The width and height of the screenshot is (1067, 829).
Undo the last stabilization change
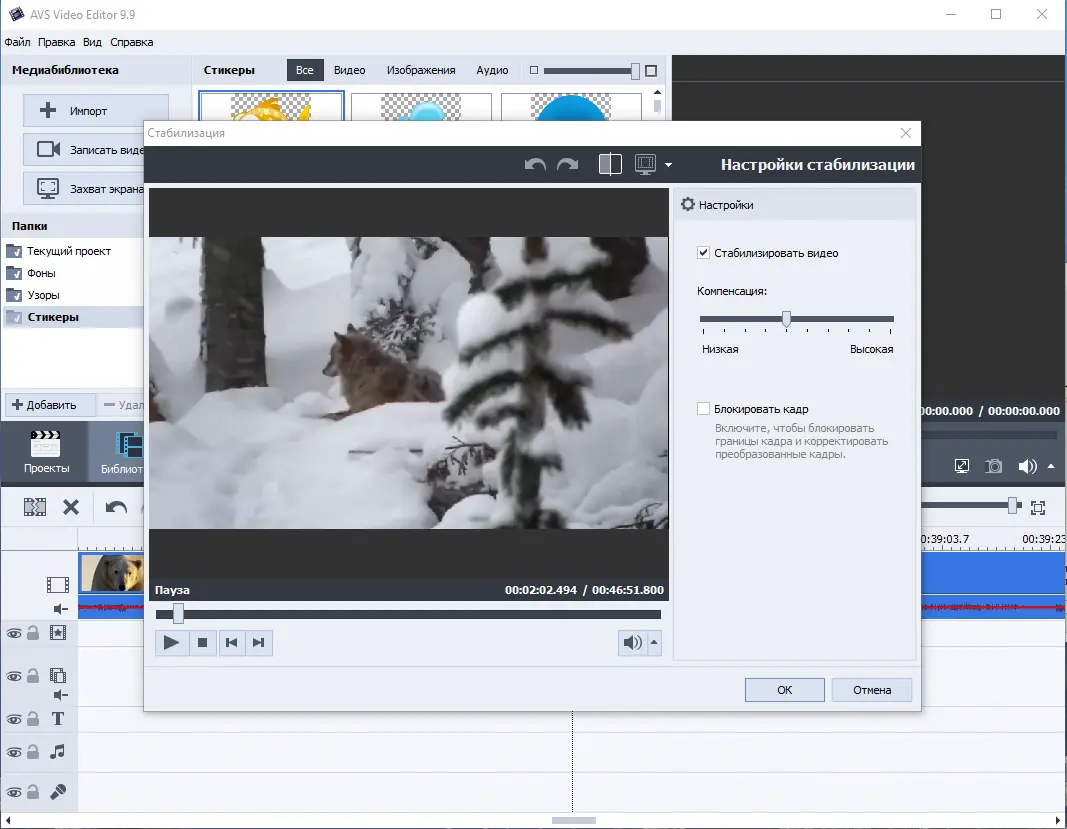(x=535, y=165)
